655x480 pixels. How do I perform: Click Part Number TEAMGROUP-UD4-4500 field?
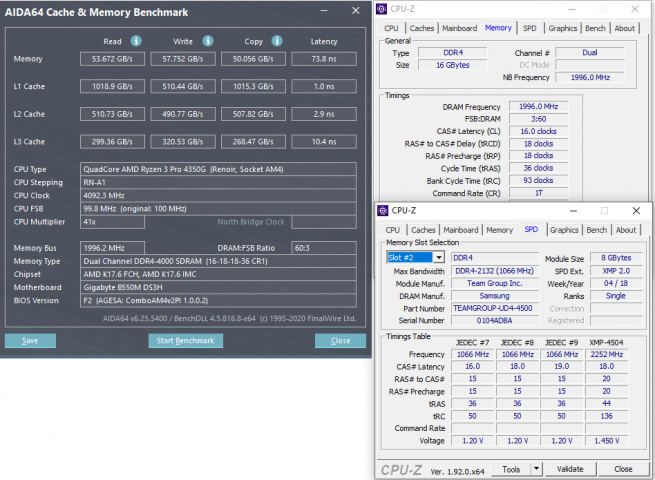tap(495, 308)
